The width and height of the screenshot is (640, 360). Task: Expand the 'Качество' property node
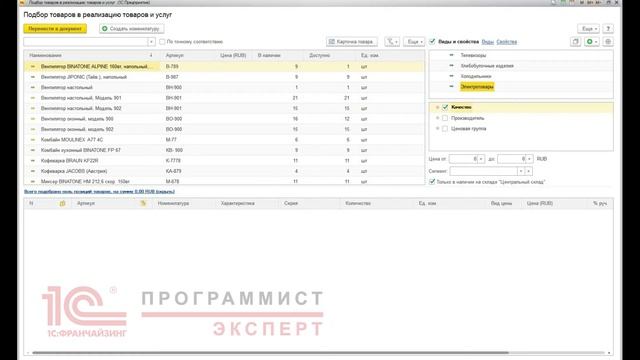click(438, 107)
